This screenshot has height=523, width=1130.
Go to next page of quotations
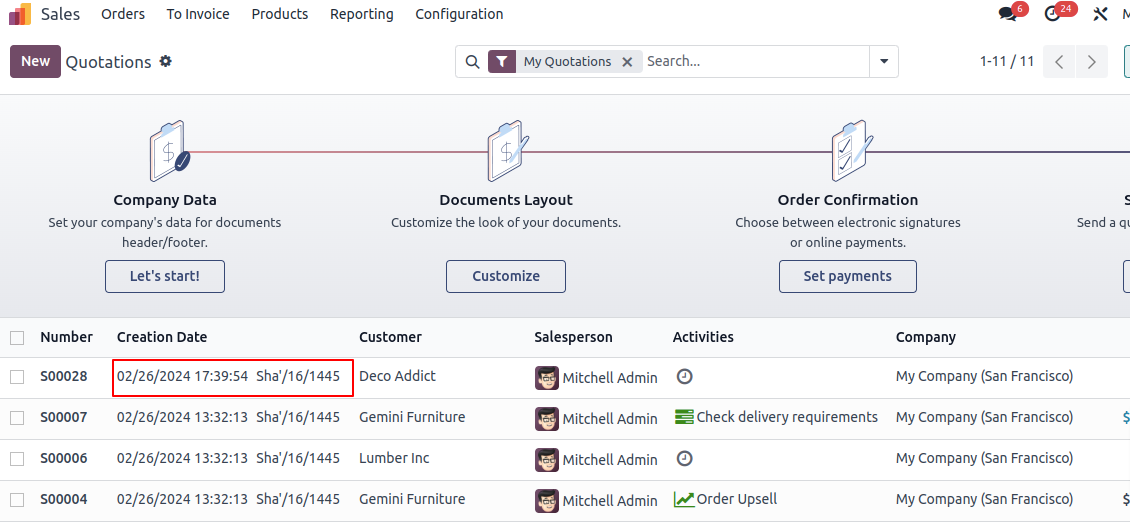(1092, 62)
